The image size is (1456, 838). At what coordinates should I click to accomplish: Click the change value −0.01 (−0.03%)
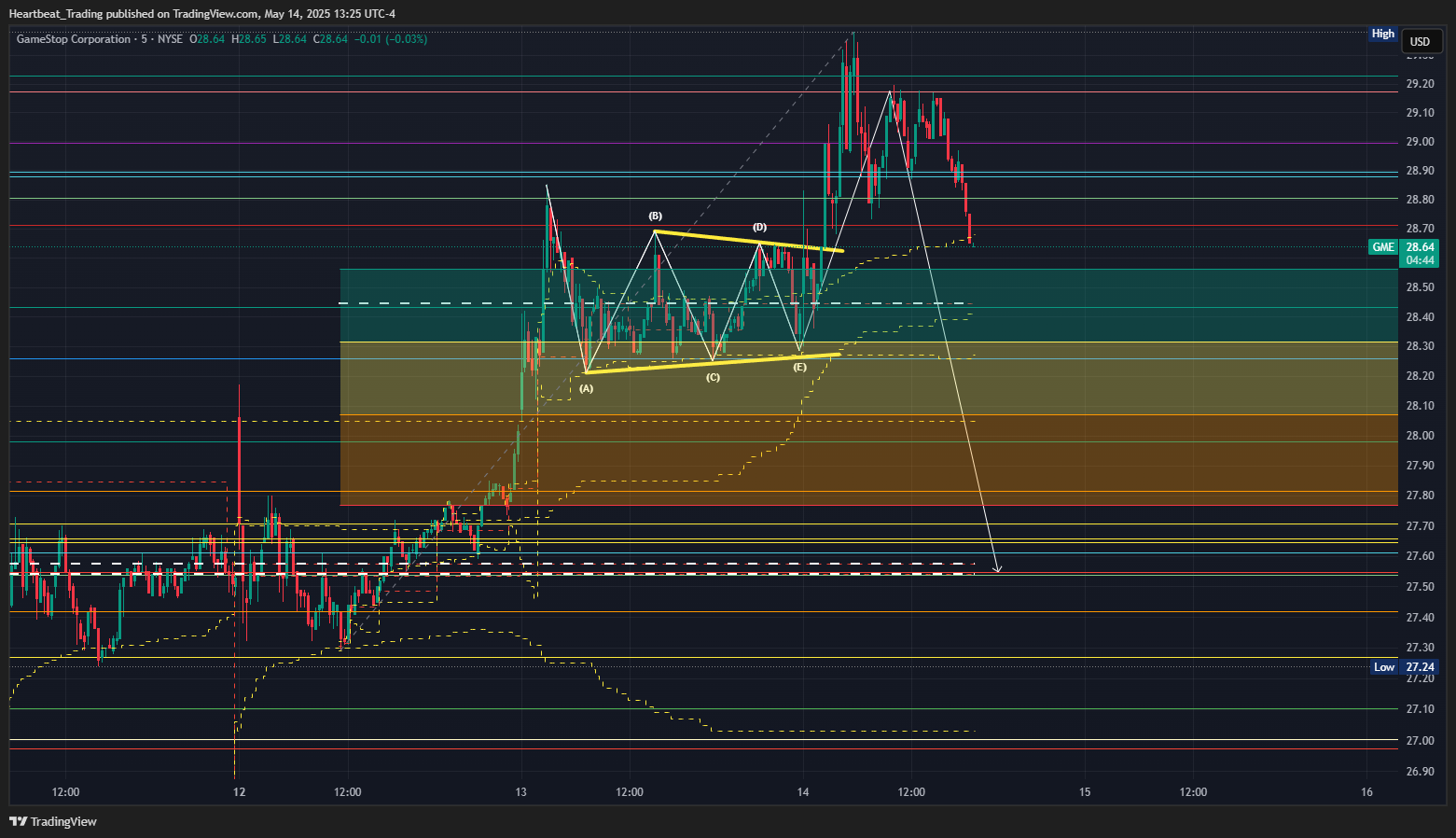click(391, 39)
